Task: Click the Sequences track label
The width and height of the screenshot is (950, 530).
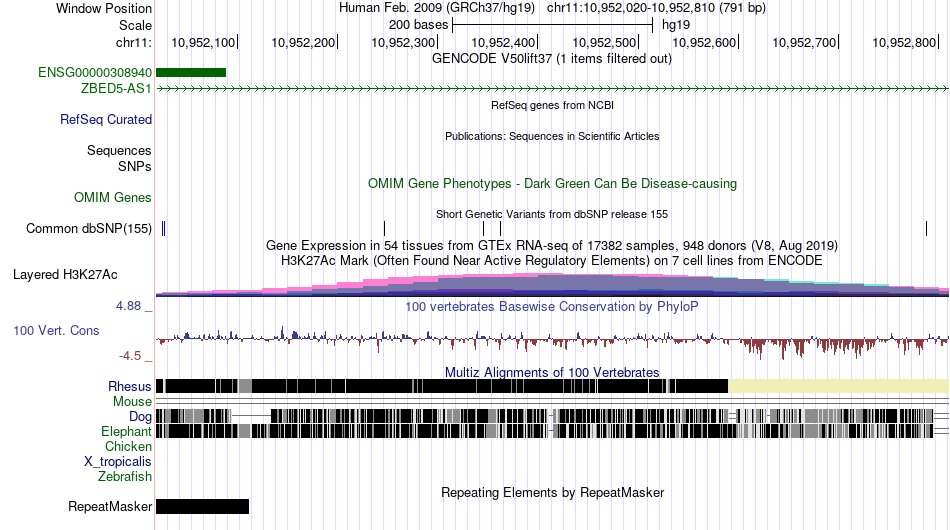Action: click(119, 150)
